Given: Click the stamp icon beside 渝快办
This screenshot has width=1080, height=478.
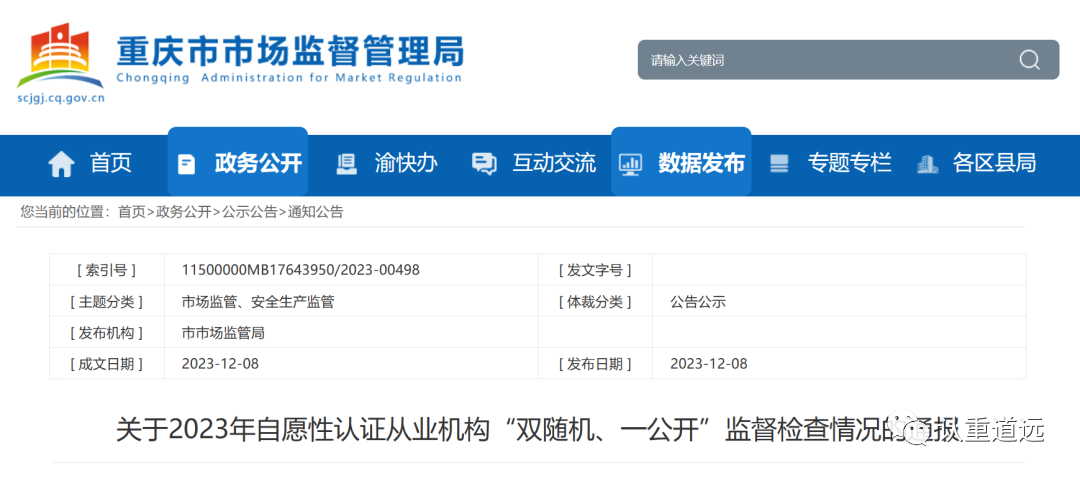Looking at the screenshot, I should 346,164.
